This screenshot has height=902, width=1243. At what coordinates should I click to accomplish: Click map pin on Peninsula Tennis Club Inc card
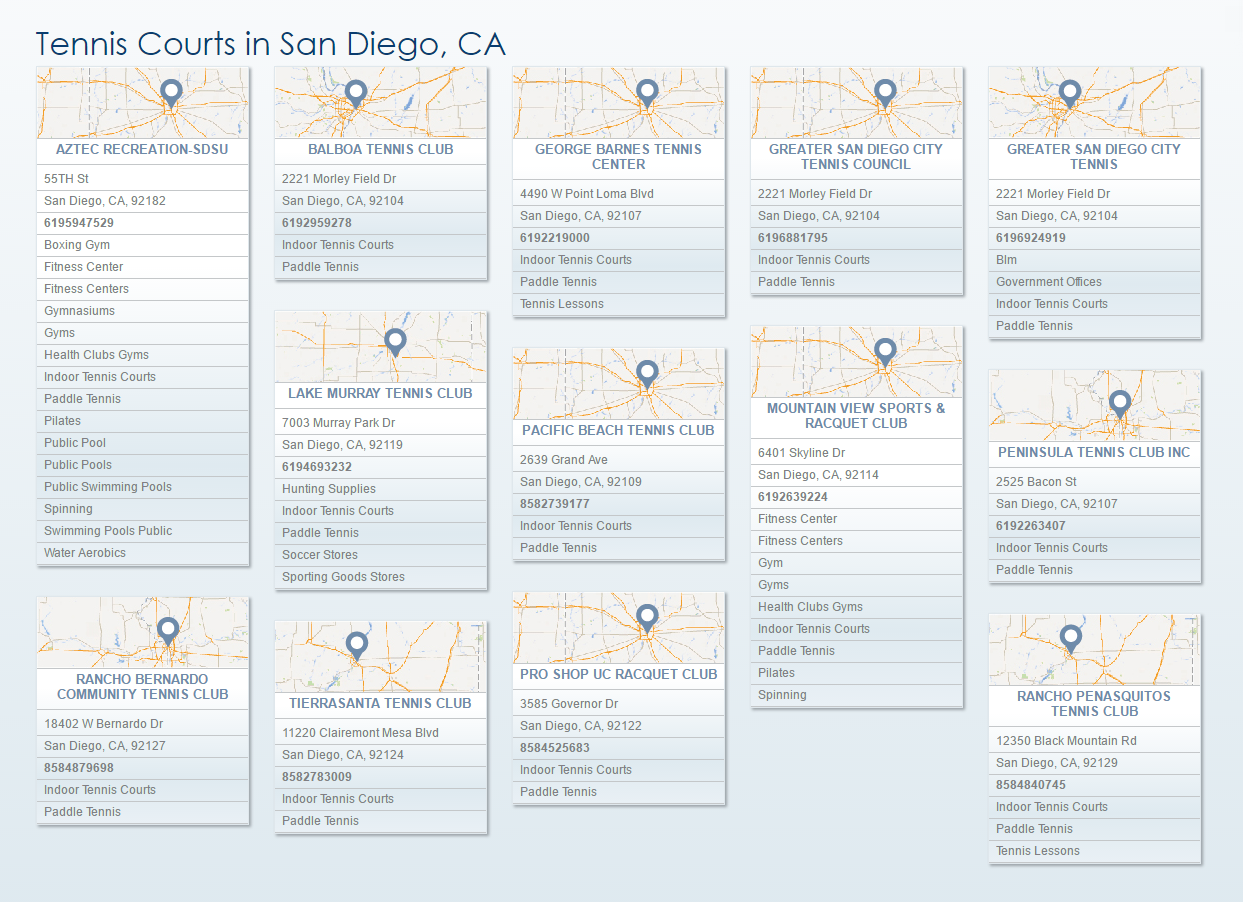coord(1120,403)
